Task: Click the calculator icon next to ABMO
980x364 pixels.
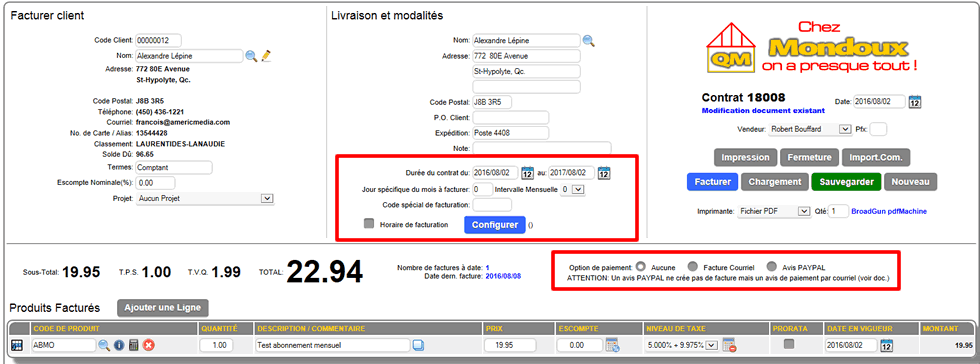Action: [134, 345]
